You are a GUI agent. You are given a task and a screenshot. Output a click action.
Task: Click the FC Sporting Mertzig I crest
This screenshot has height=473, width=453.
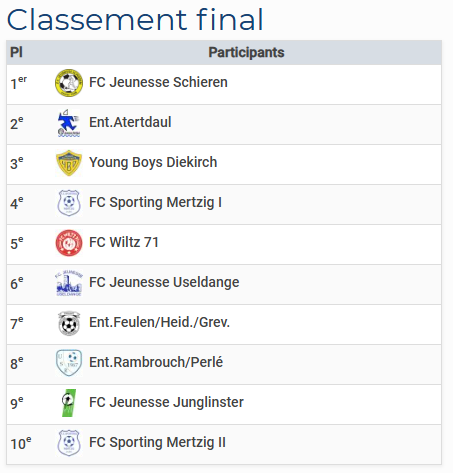coord(69,203)
